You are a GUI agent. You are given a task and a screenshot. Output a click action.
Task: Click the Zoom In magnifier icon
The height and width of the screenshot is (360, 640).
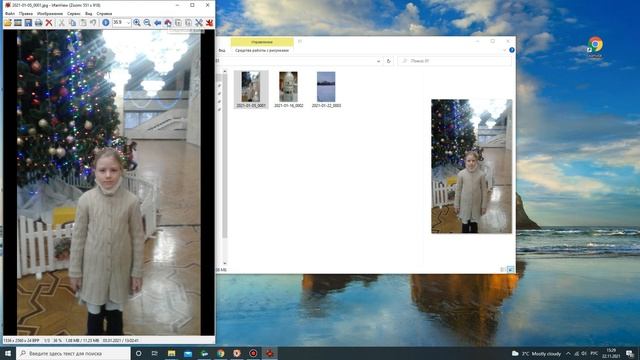click(137, 22)
